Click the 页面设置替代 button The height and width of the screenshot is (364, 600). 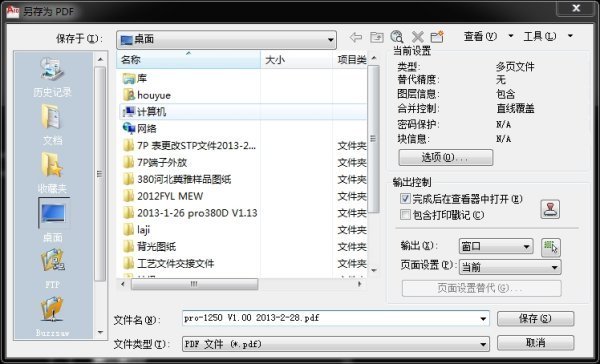click(481, 288)
